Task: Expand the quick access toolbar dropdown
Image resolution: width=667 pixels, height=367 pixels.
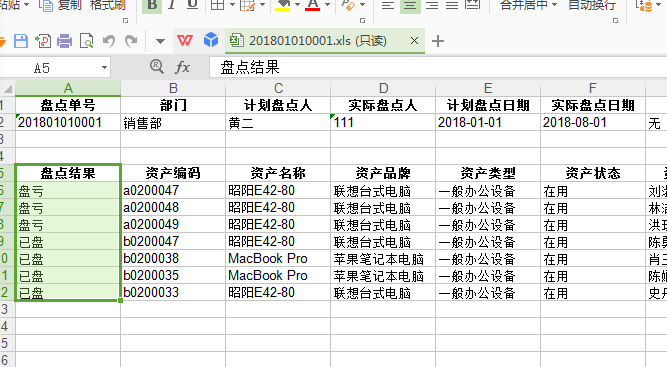Action: click(x=160, y=41)
